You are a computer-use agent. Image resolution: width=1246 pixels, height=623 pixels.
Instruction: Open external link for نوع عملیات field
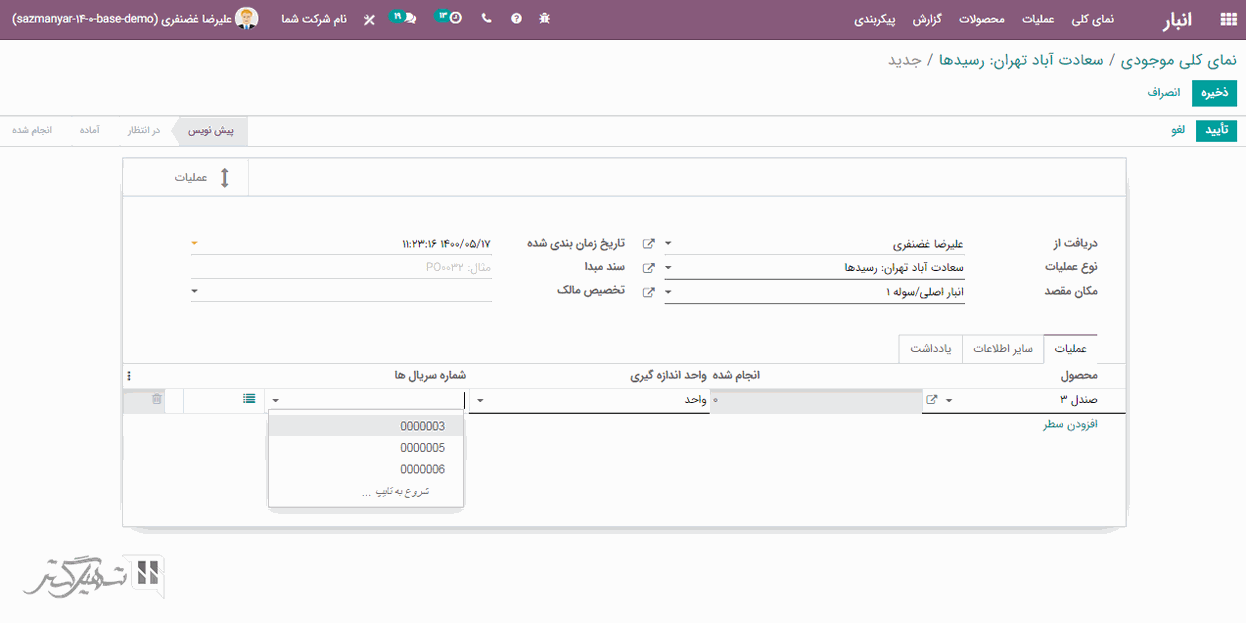click(648, 268)
